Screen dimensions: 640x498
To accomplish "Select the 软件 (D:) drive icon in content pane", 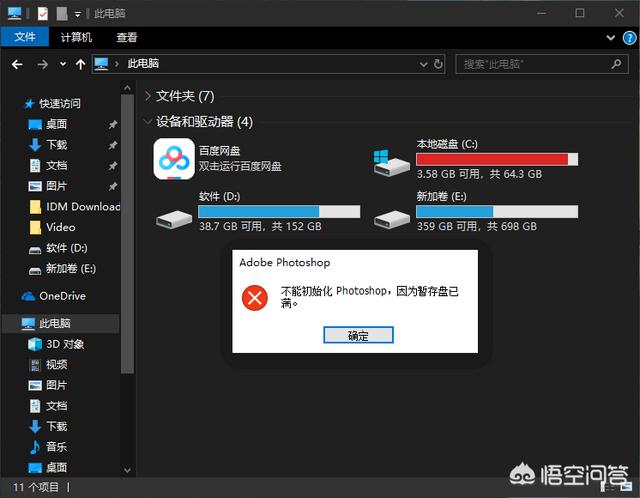I will coord(174,219).
